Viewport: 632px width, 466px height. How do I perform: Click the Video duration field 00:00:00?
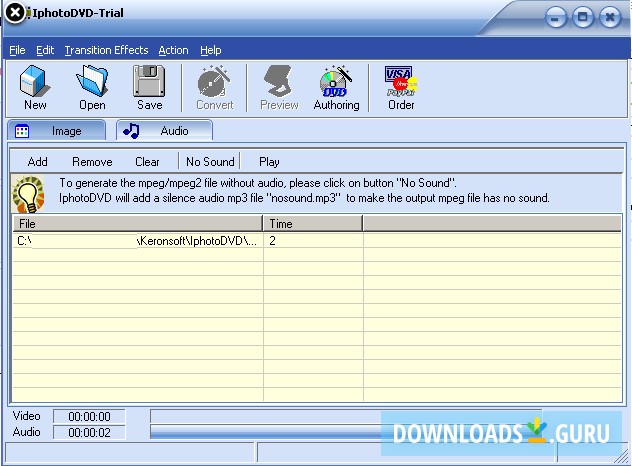pyautogui.click(x=89, y=416)
